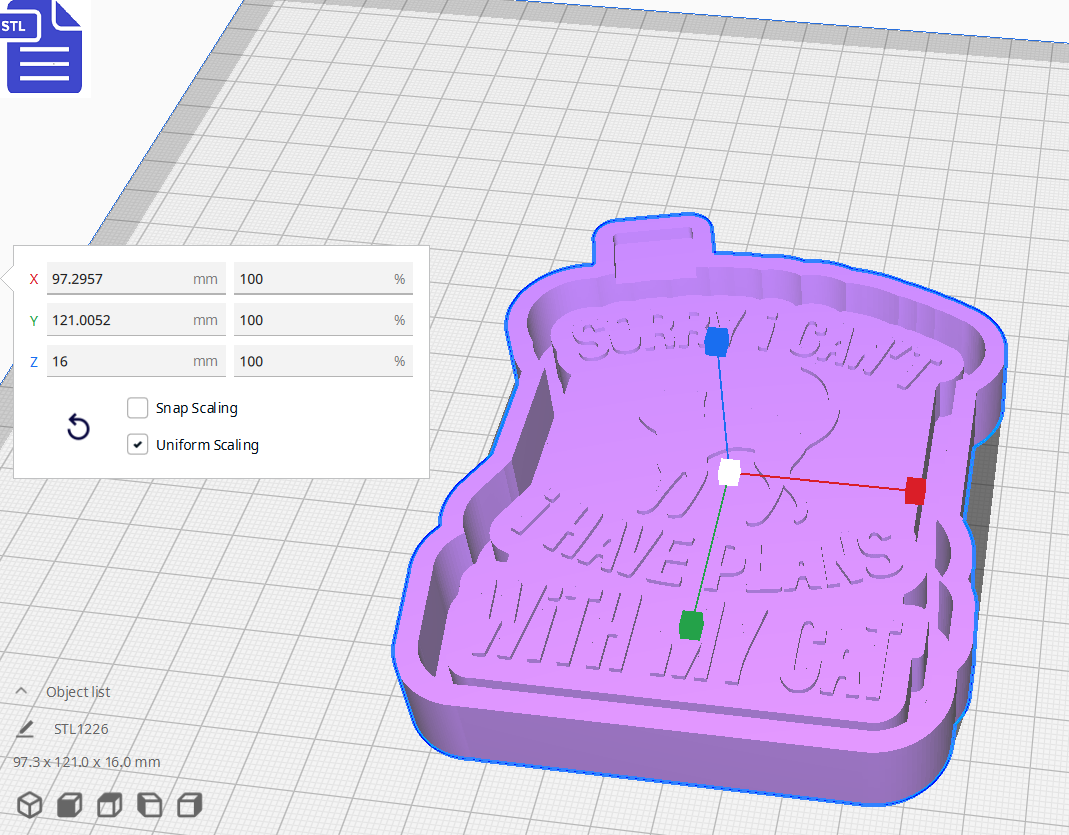Click the blue Z-axis scale handle
This screenshot has height=835, width=1069.
pyautogui.click(x=714, y=343)
